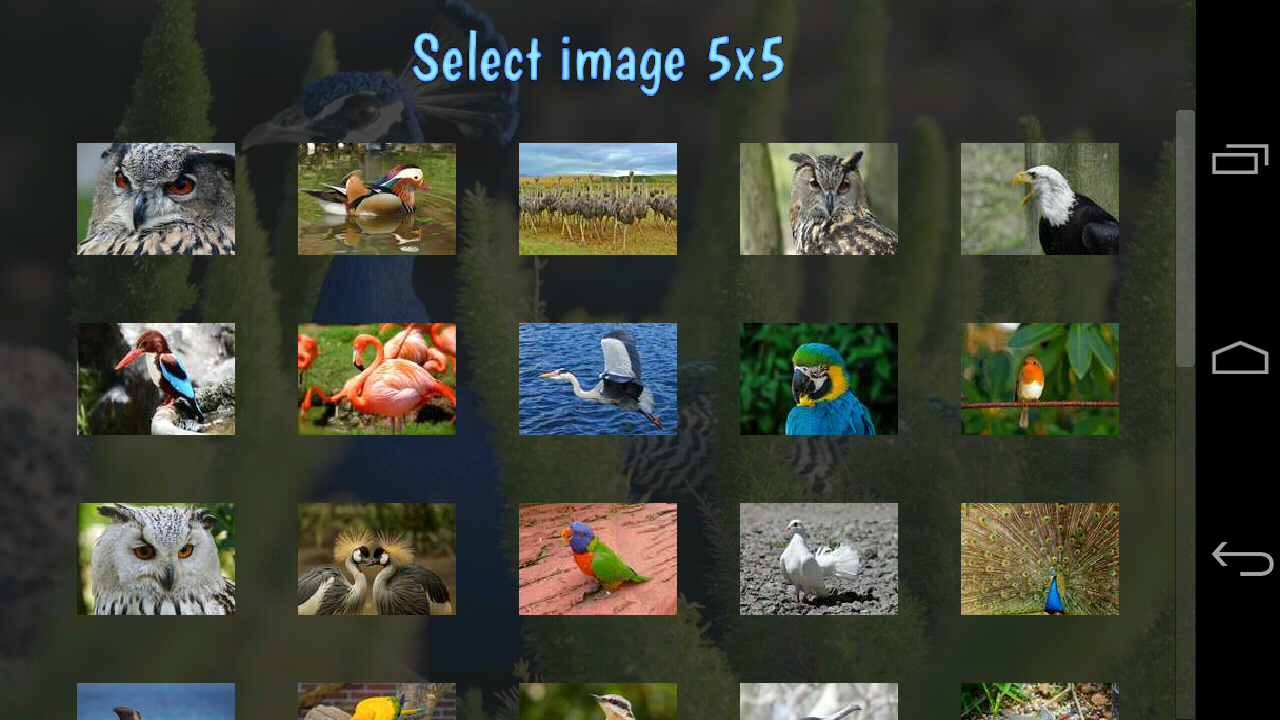Pick the robin on a branch image
This screenshot has width=1280, height=720.
pos(1040,379)
